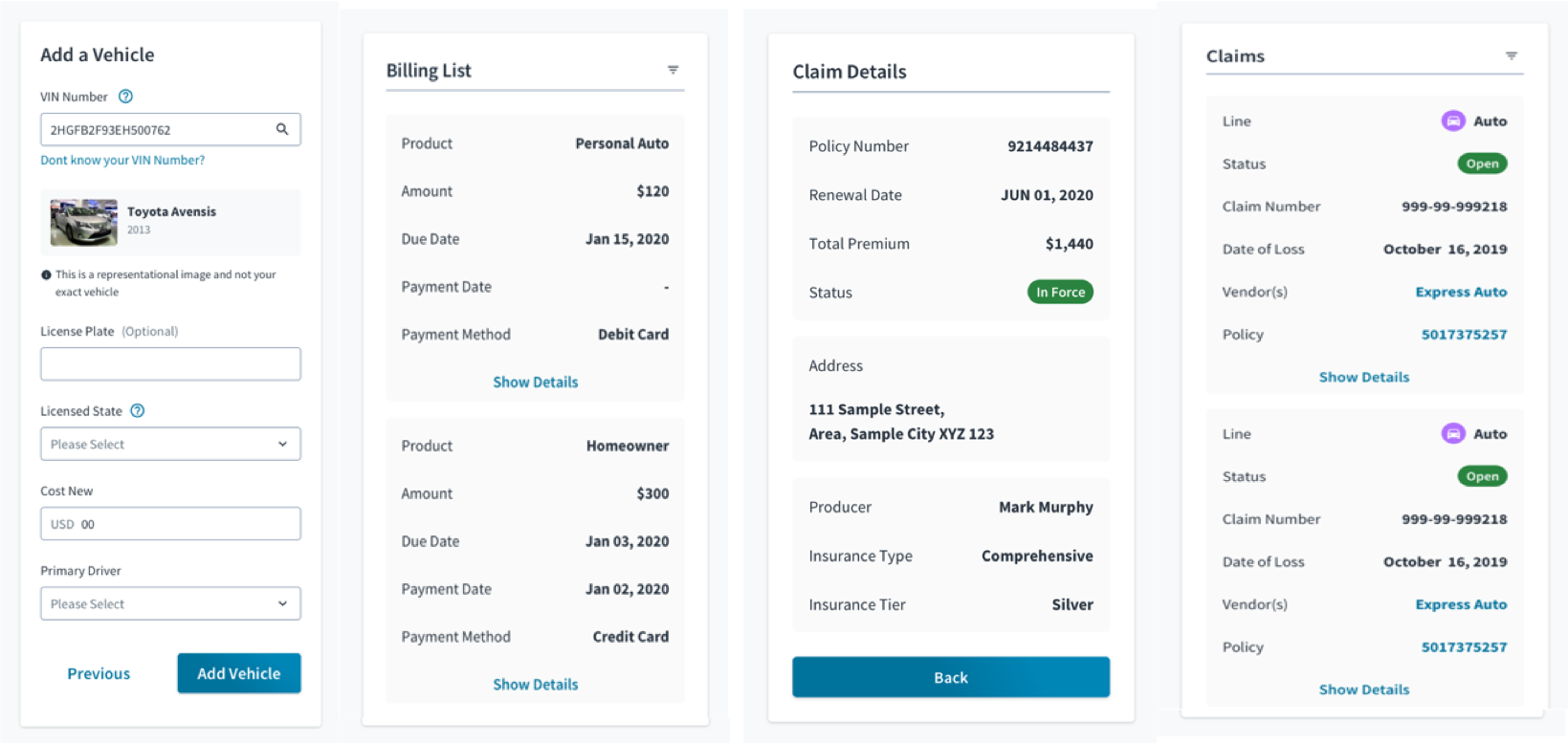Click the Back button in Claim Details
This screenshot has width=1568, height=743.
(x=951, y=677)
